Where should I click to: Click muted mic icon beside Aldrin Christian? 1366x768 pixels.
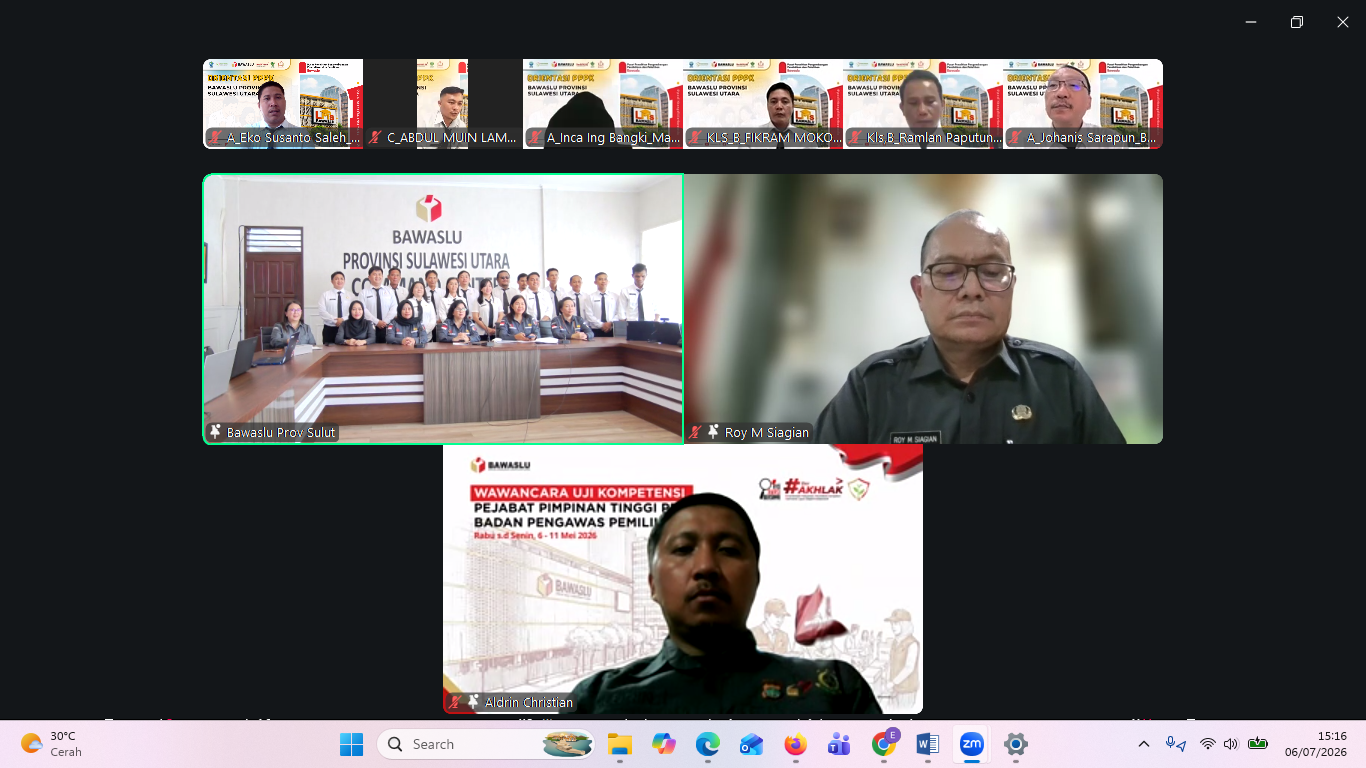coord(455,702)
